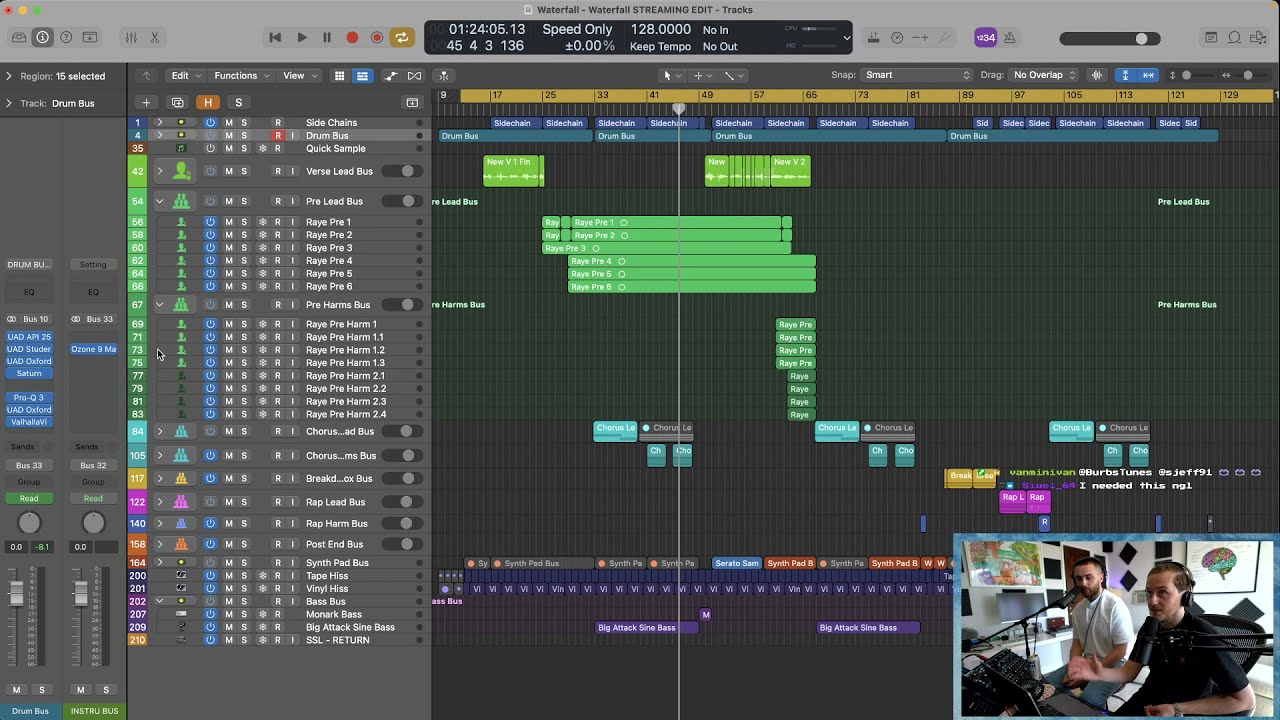
Task: Expand the Track Drum Bus disclosure triangle
Action: pyautogui.click(x=9, y=103)
